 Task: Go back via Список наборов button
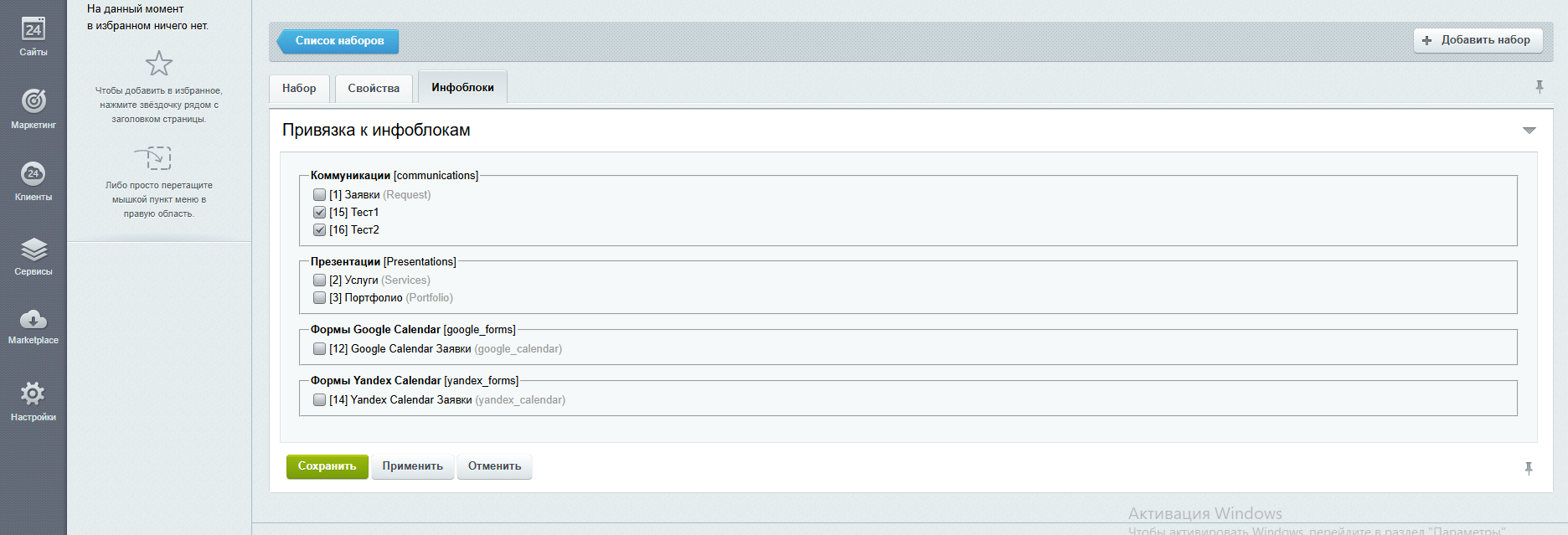[x=338, y=41]
